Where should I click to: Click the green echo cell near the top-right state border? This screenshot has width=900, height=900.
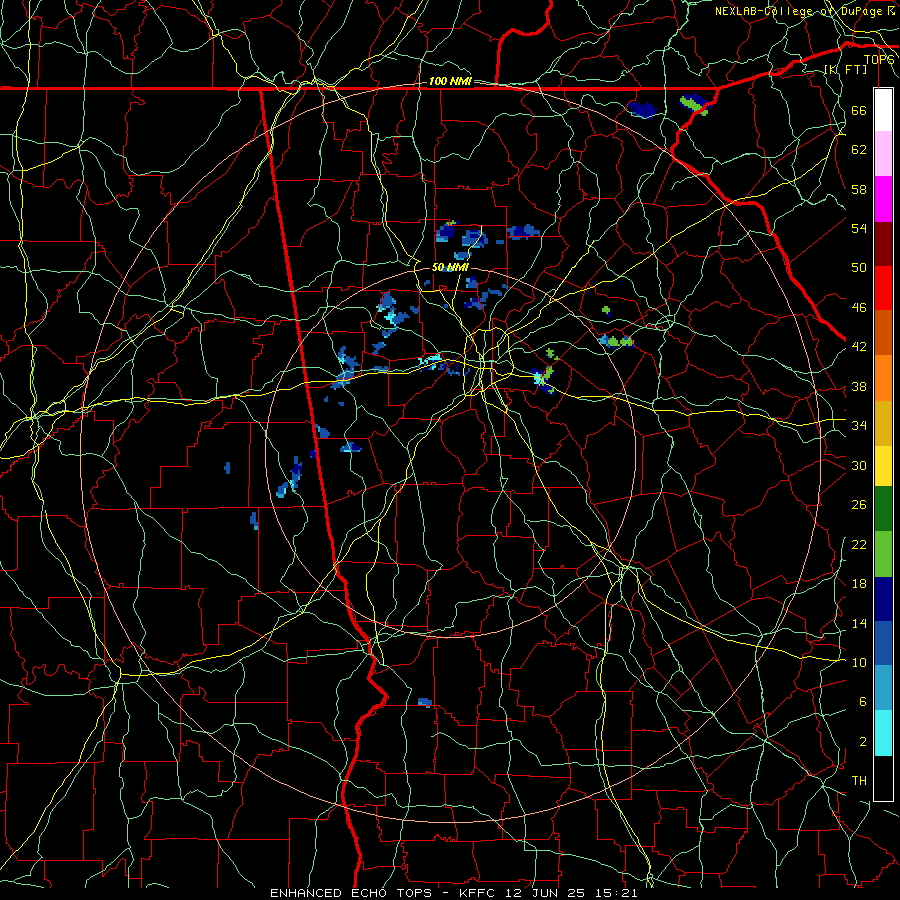click(x=696, y=104)
